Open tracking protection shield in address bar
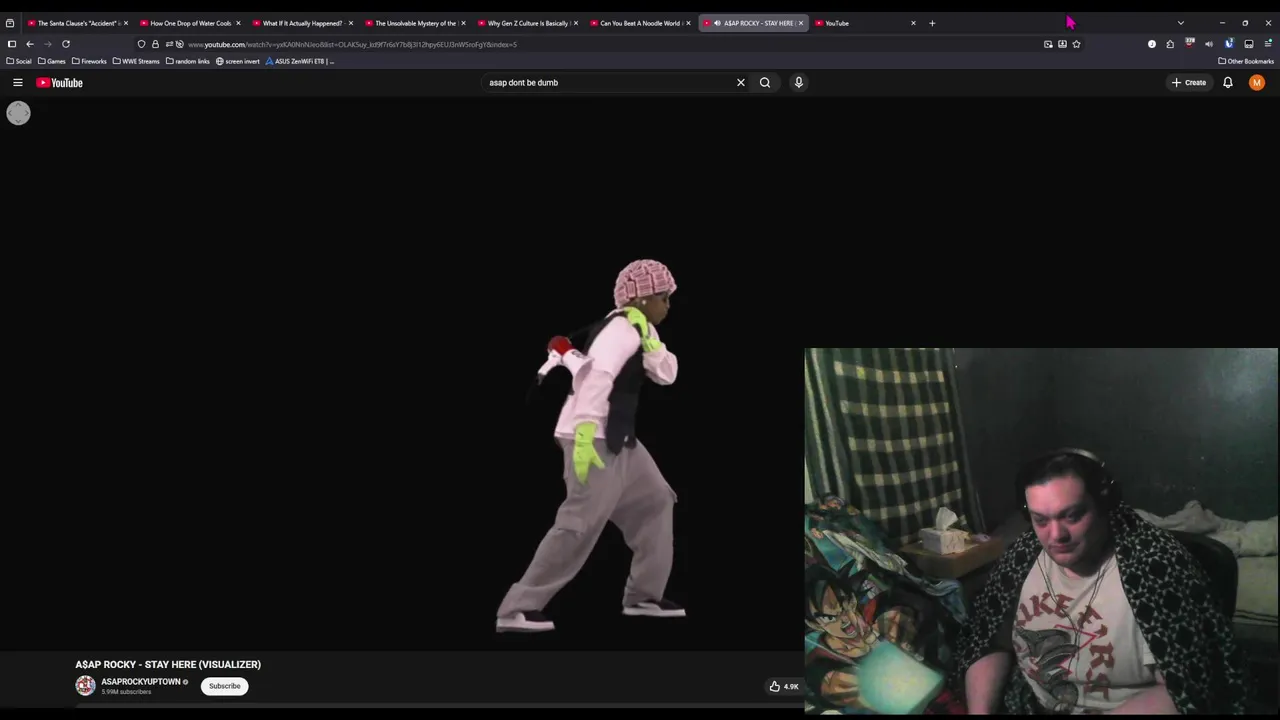This screenshot has height=720, width=1280. coord(141,44)
